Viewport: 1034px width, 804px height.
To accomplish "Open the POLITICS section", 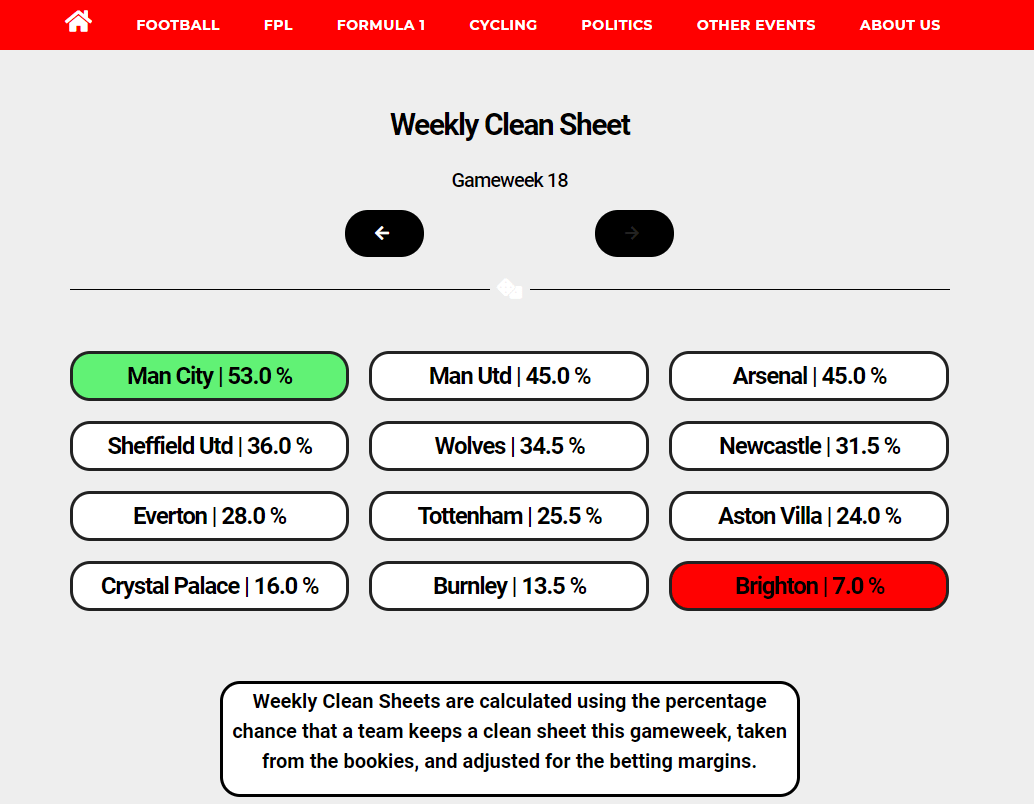I will coord(616,25).
